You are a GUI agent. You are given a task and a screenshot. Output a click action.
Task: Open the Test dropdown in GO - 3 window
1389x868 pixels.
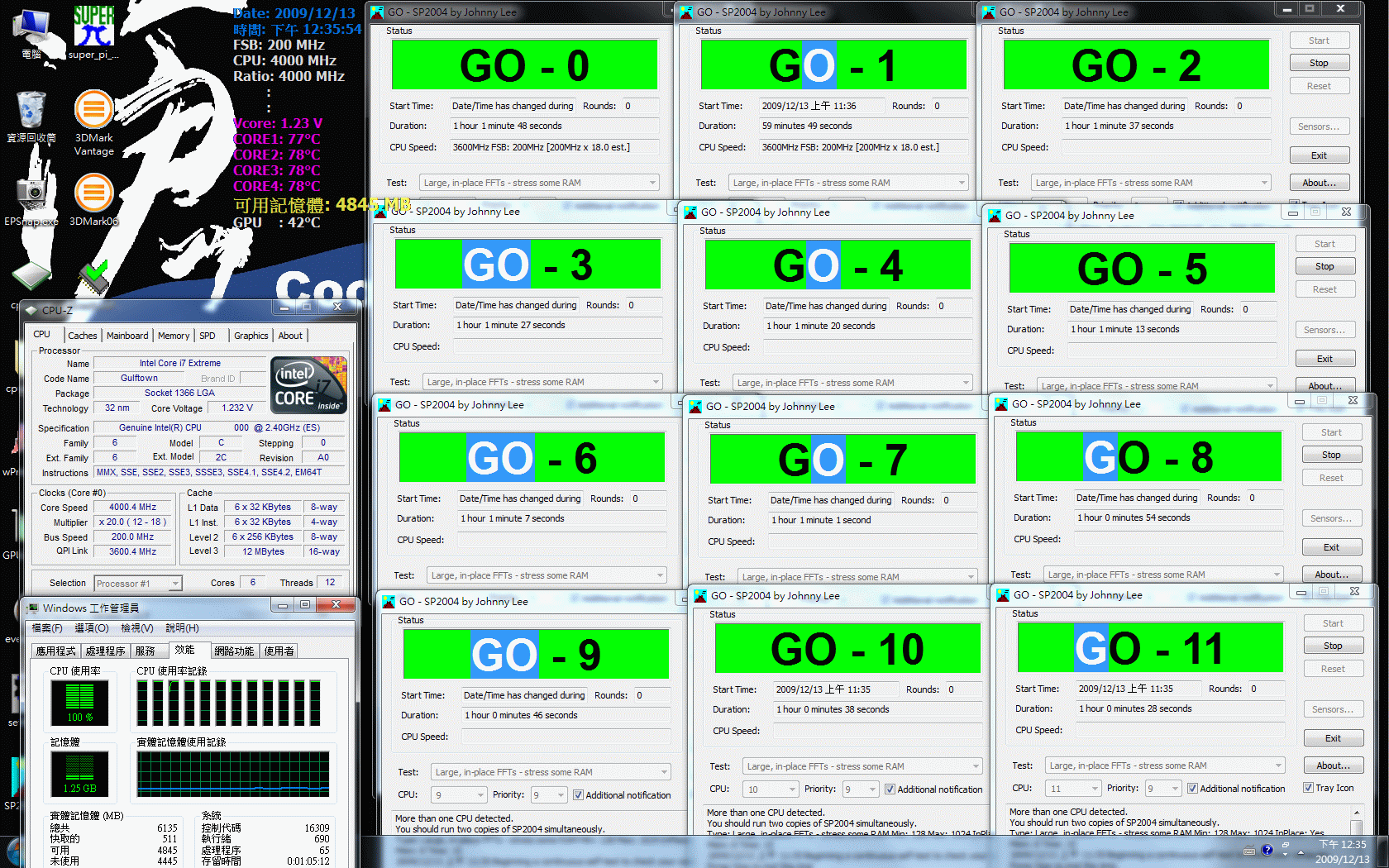coord(542,382)
